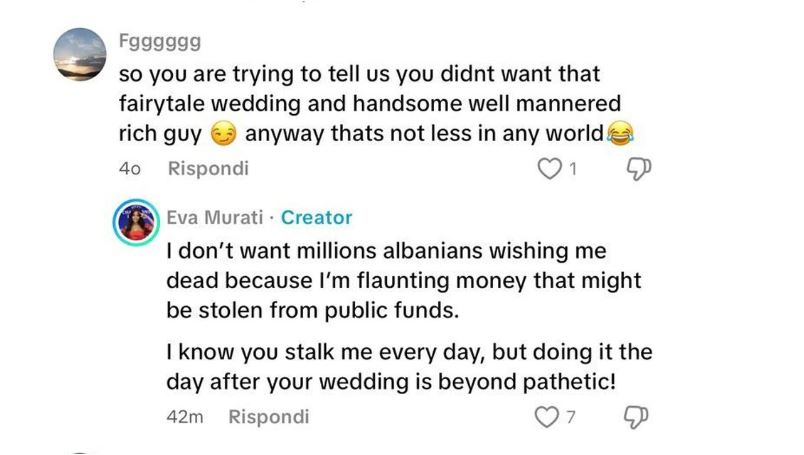Like Fgggggg's comment with the heart
Viewport: 804px width, 455px height.
(x=550, y=170)
